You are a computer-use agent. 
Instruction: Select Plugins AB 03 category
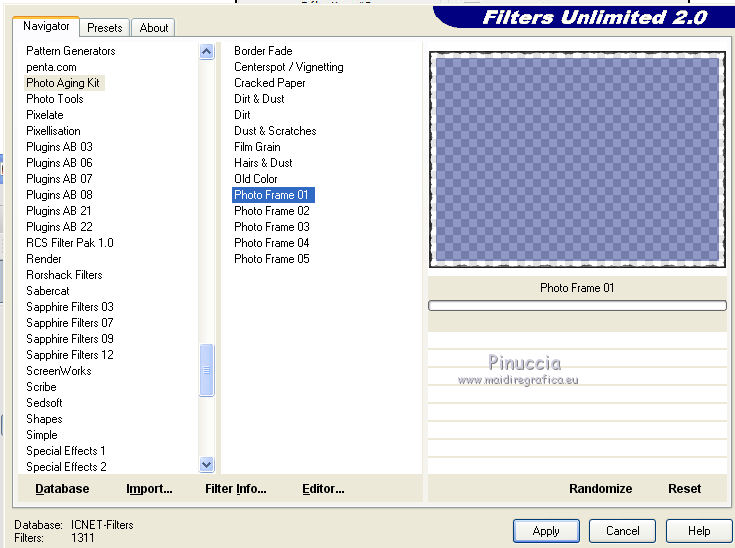[59, 147]
